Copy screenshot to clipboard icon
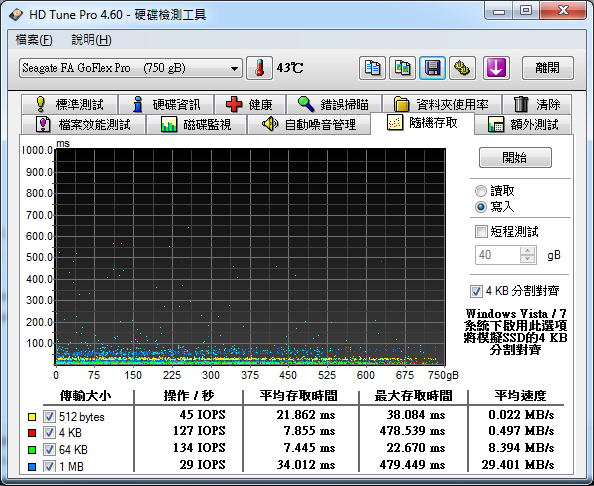This screenshot has width=594, height=486. (x=402, y=68)
